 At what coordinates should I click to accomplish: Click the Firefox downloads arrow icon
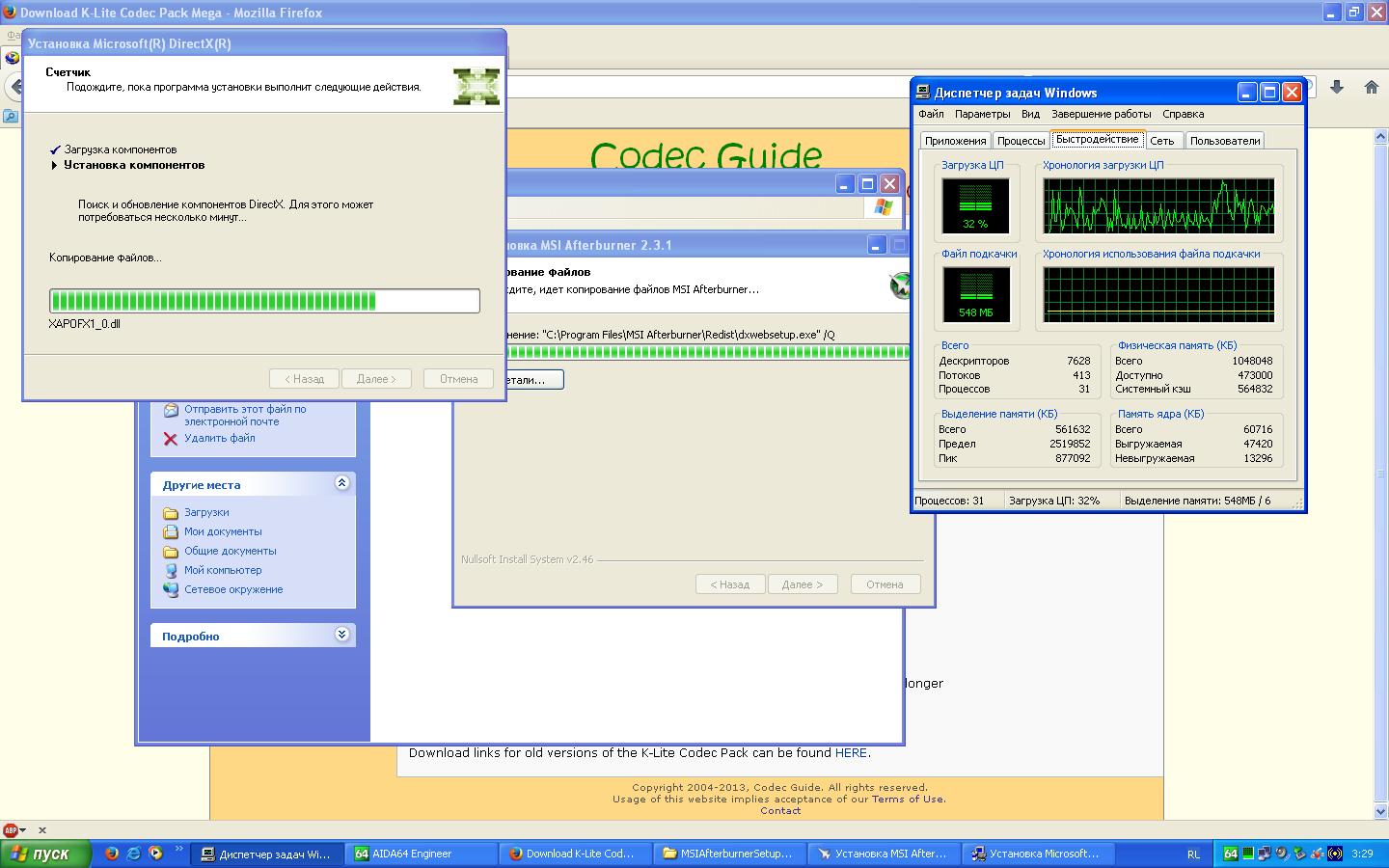click(x=1337, y=87)
